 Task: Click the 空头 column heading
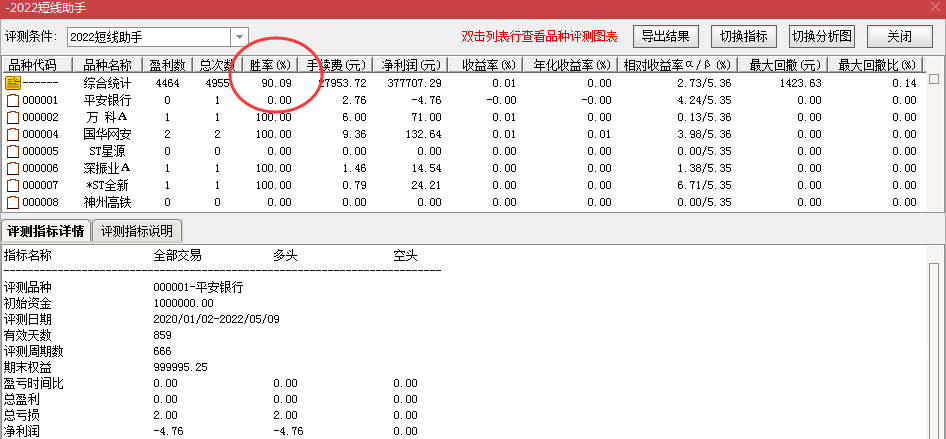[405, 256]
